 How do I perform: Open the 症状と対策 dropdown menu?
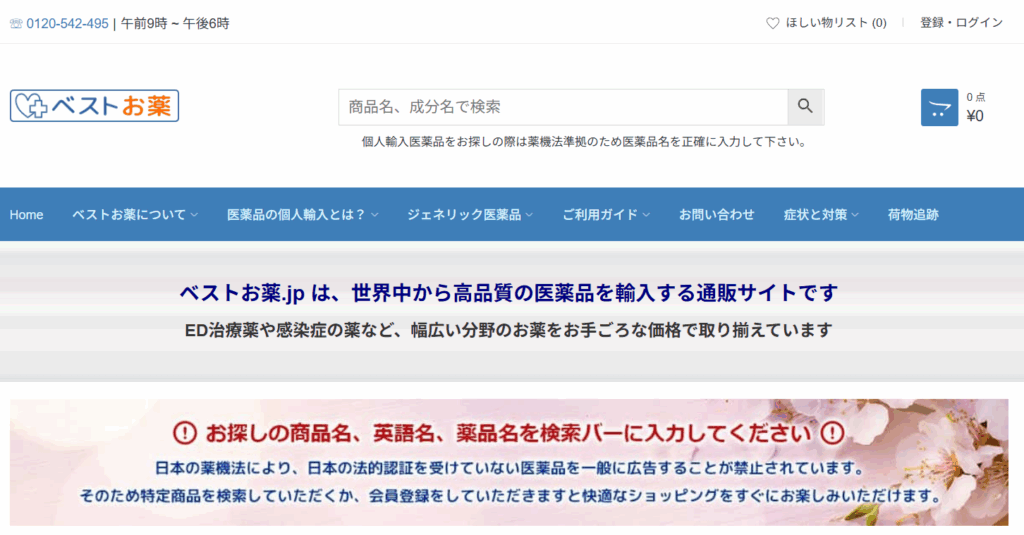821,215
